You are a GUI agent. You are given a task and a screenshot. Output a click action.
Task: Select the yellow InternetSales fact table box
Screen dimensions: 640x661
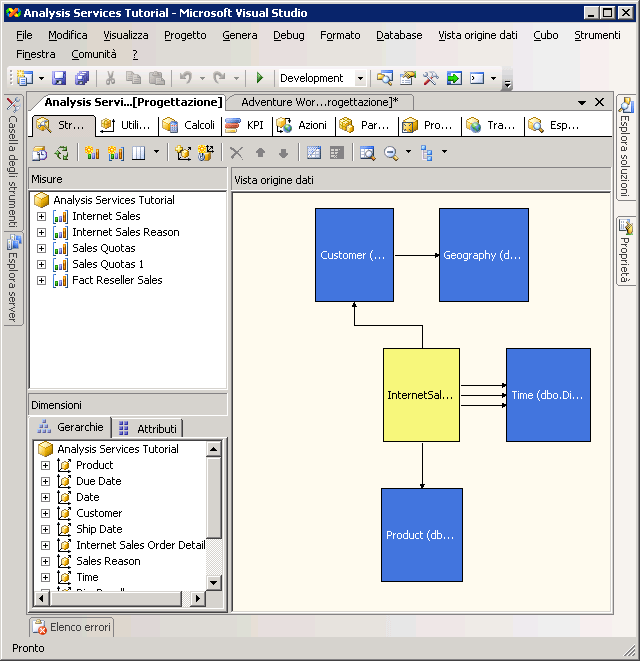point(421,395)
